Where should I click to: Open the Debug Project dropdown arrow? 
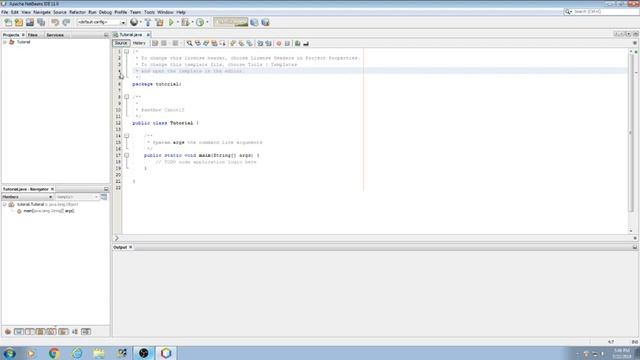192,22
